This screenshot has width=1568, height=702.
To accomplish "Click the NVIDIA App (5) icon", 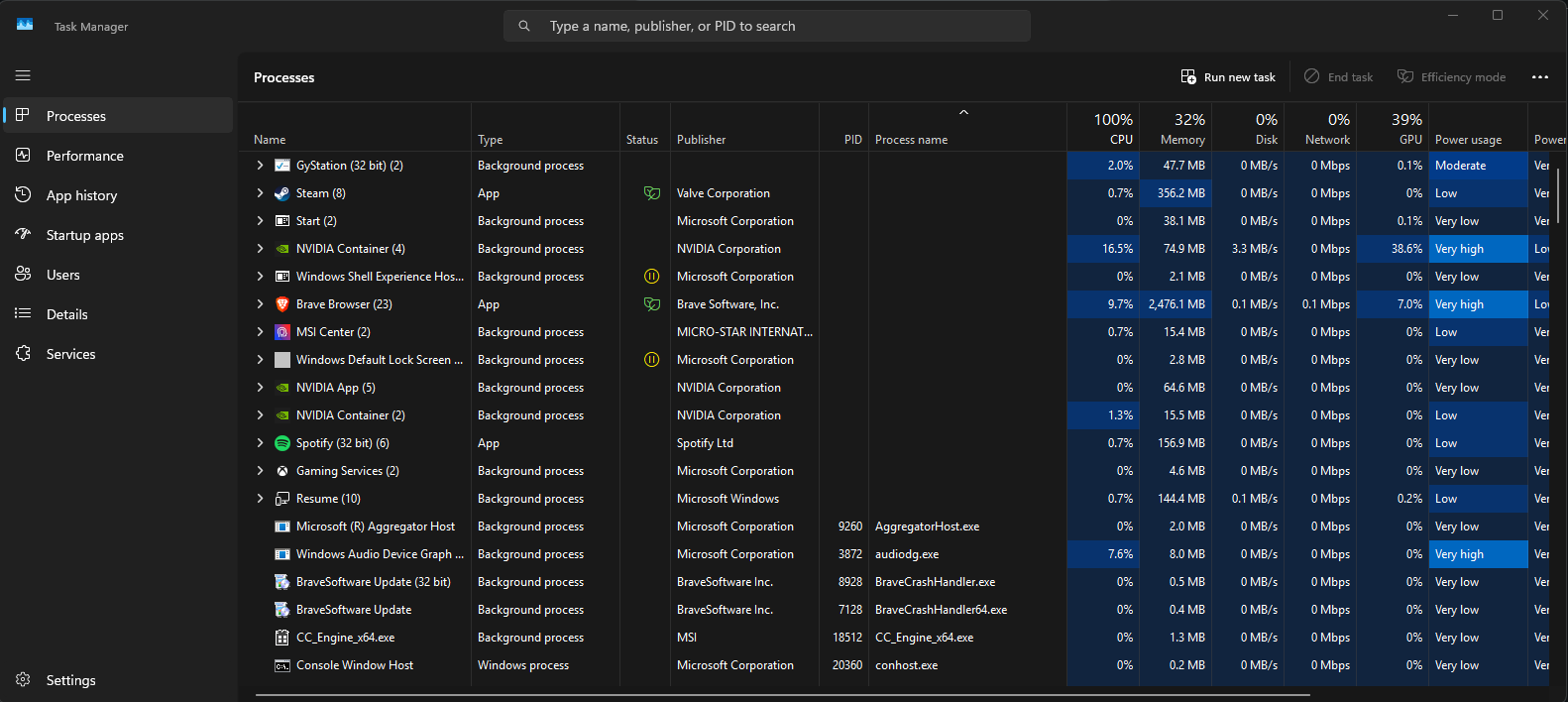I will point(282,388).
